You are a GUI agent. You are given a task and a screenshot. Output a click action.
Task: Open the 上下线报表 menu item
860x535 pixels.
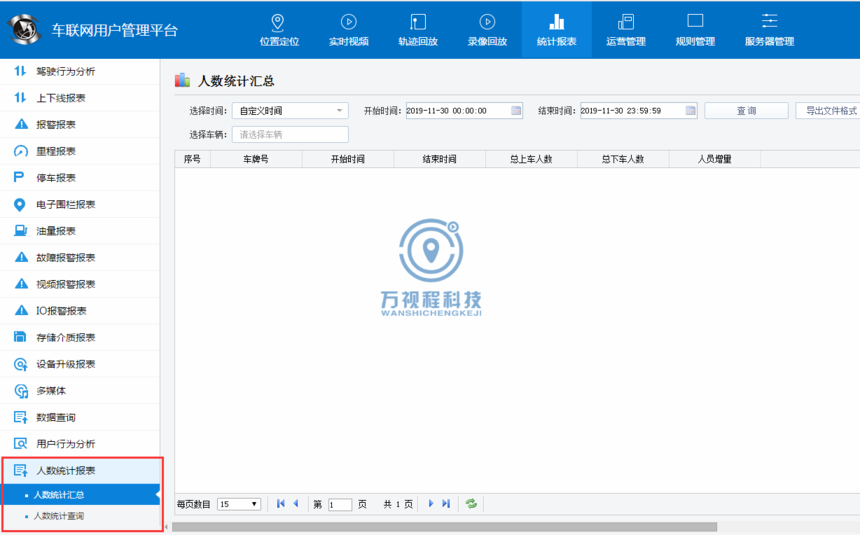click(80, 98)
